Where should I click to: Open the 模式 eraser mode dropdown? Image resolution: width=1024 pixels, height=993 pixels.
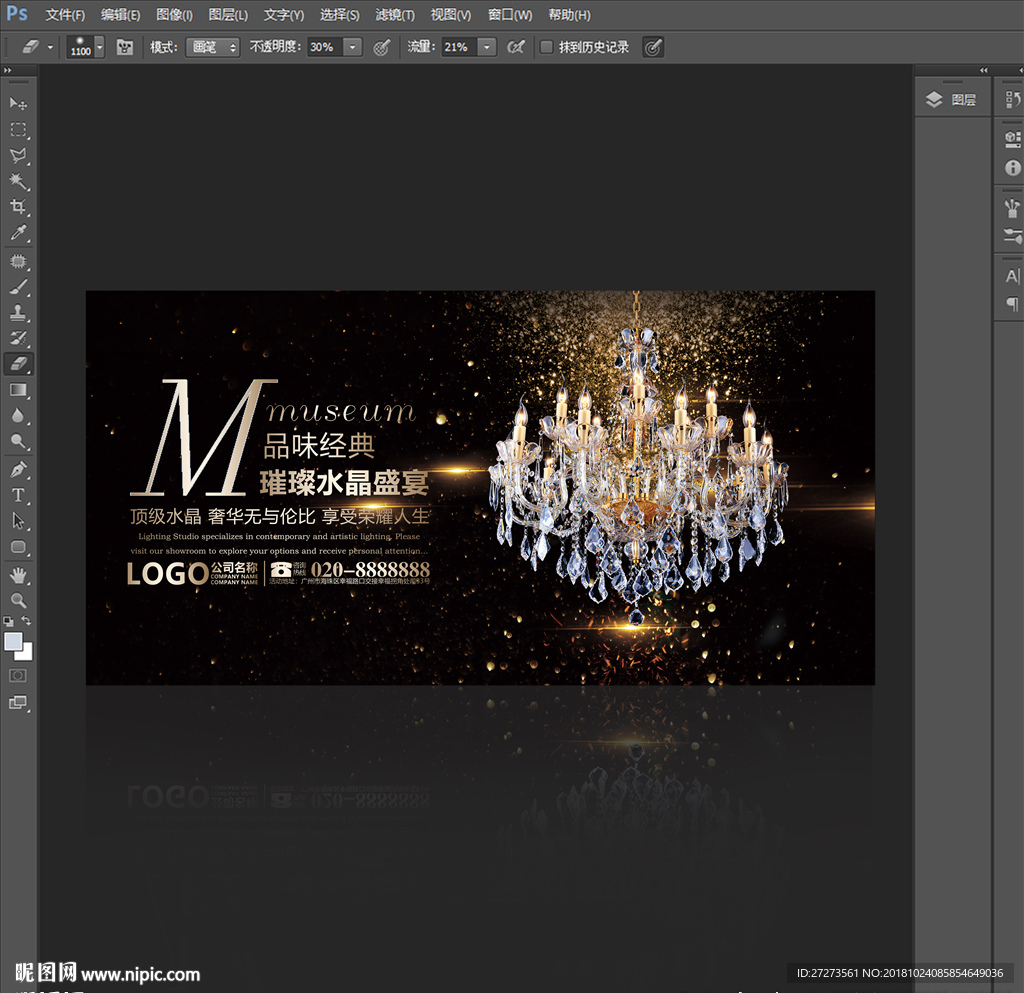(213, 47)
